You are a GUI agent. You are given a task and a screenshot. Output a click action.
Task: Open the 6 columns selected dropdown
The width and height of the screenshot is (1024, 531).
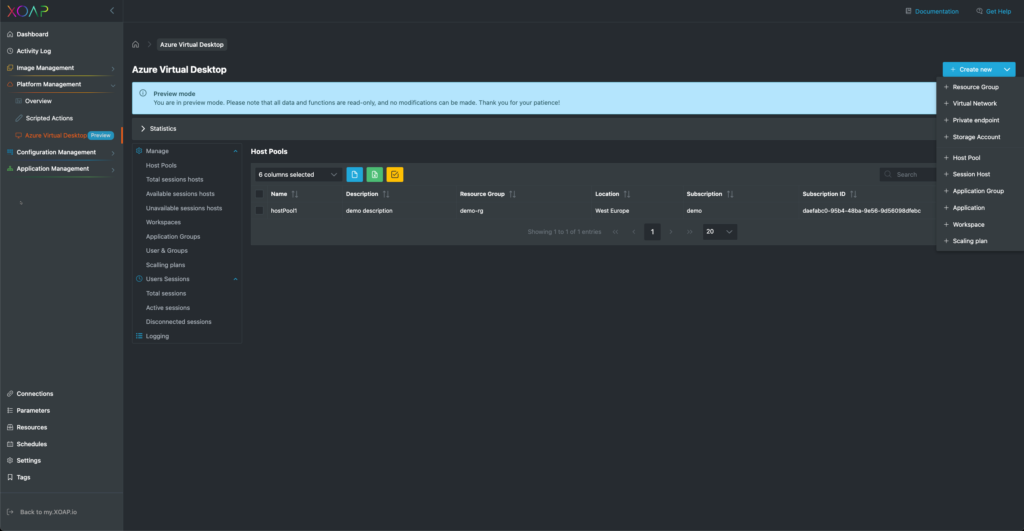coord(298,174)
